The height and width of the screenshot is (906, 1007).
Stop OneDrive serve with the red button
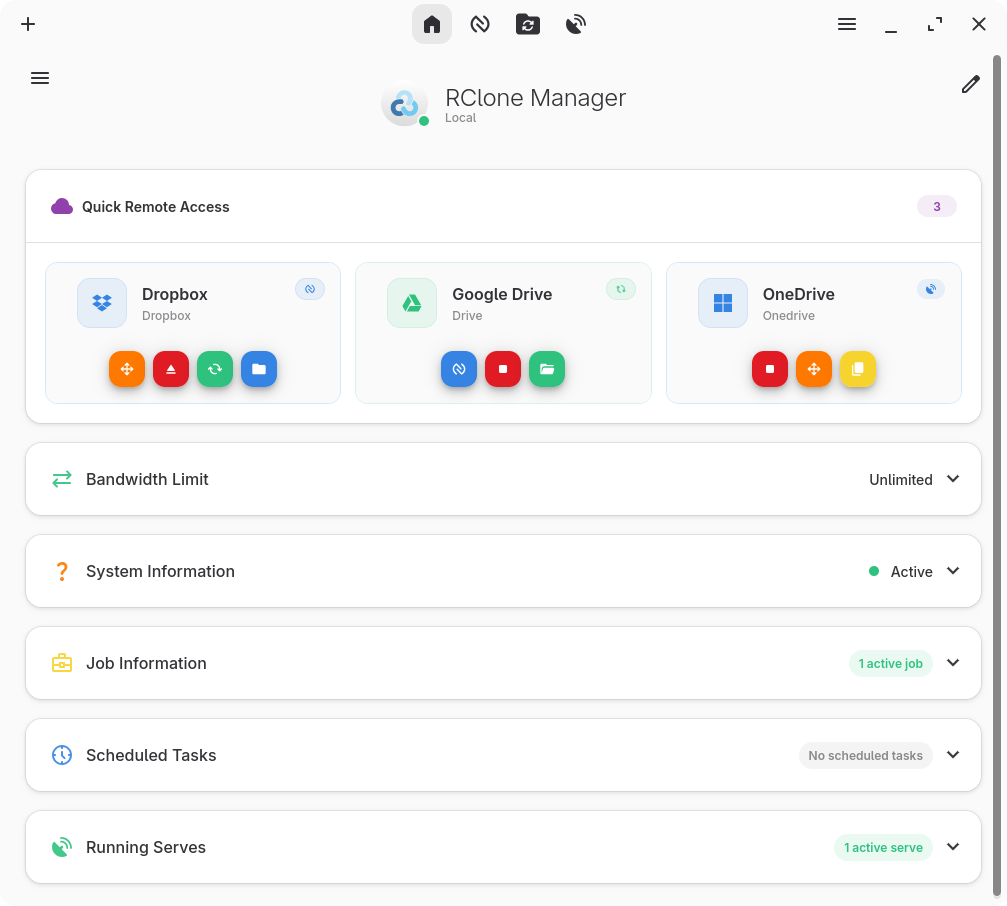point(770,369)
